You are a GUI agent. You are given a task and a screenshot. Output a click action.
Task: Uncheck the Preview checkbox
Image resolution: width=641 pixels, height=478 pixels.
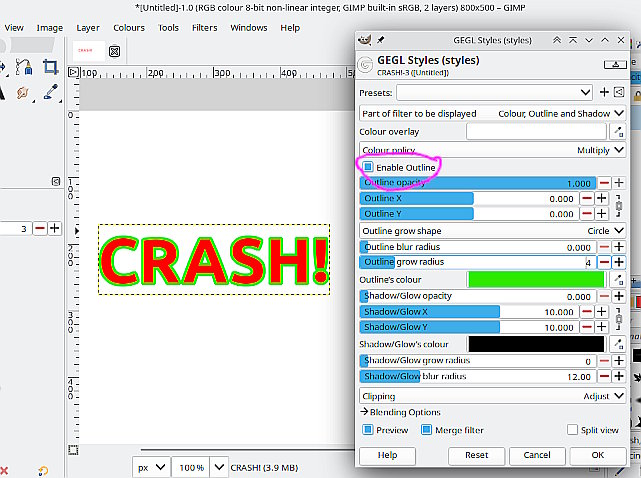(368, 430)
